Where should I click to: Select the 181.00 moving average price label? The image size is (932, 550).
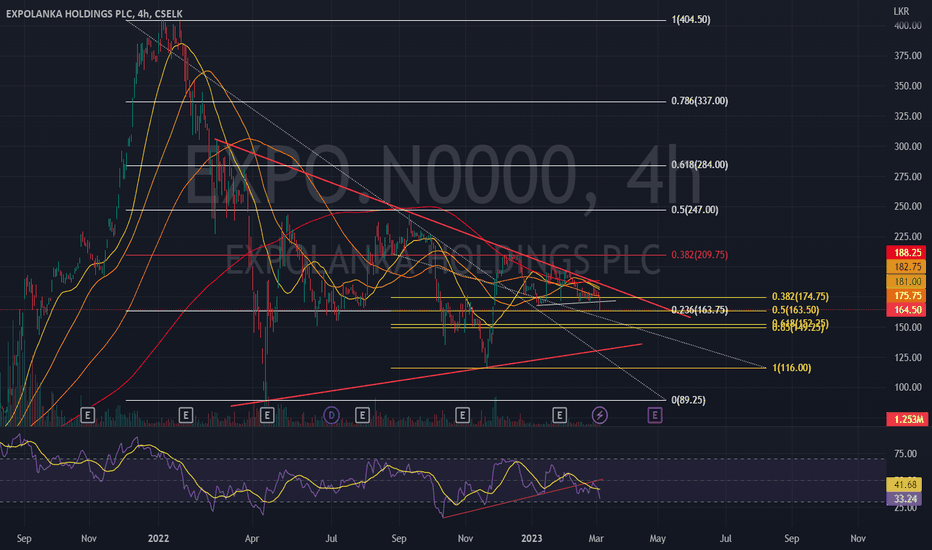(x=906, y=281)
